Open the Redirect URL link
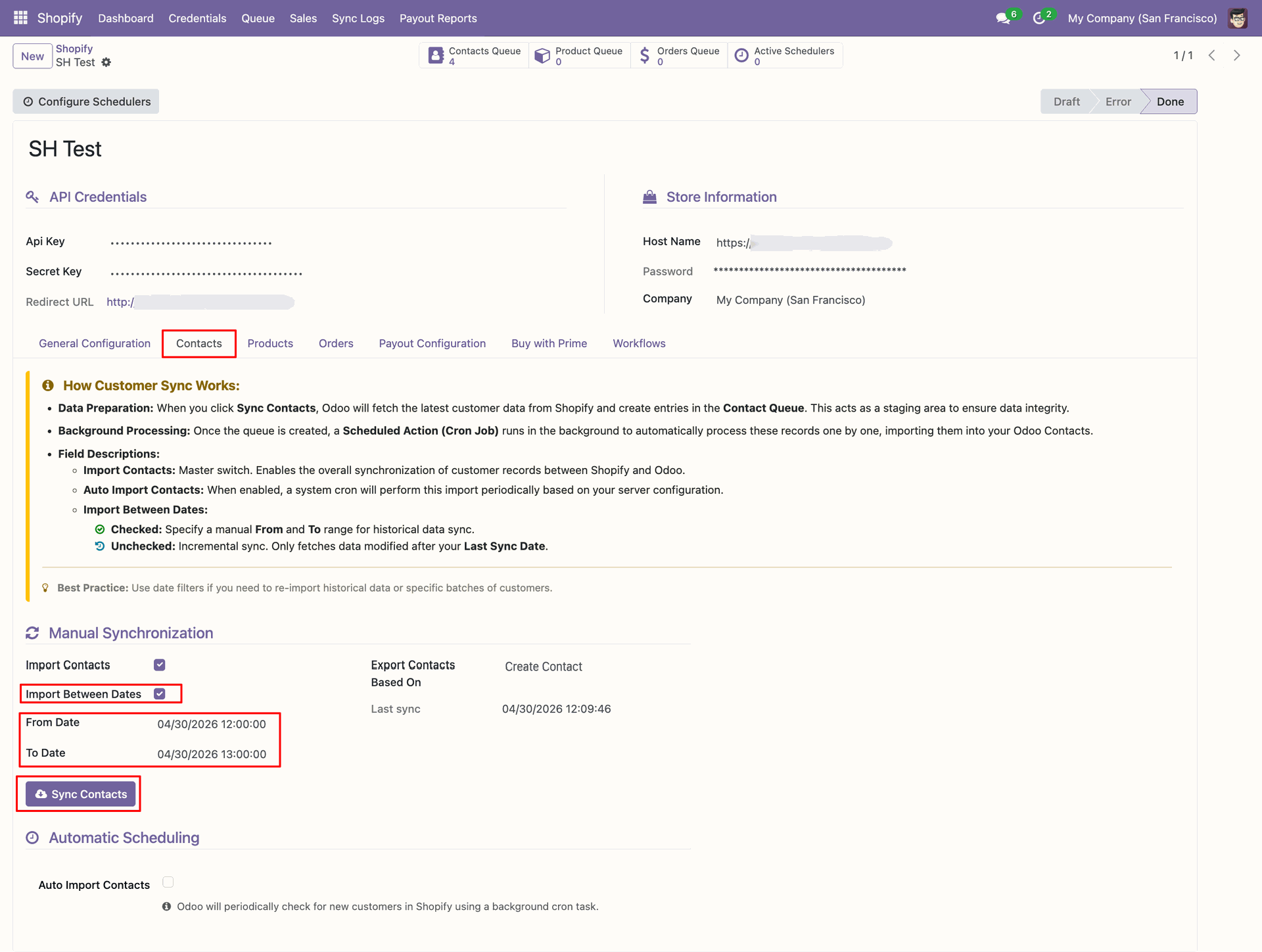Image resolution: width=1262 pixels, height=952 pixels. [x=200, y=302]
